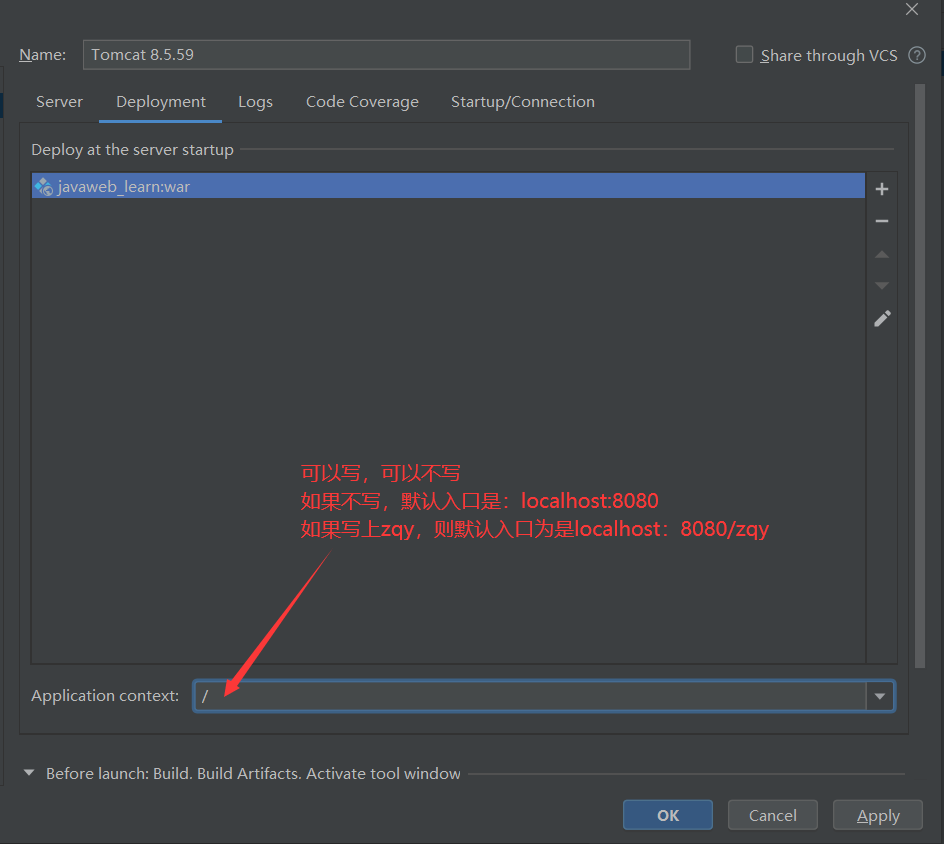944x844 pixels.
Task: Open the Application context dropdown arrow
Action: [880, 696]
